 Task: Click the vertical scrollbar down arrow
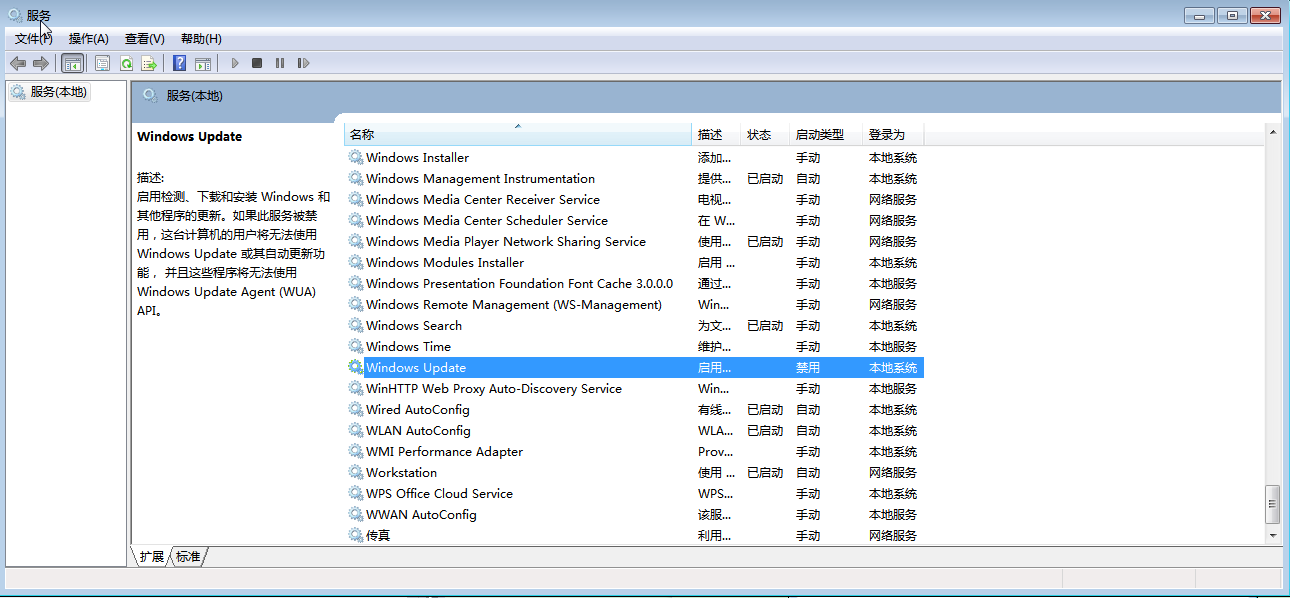1273,535
